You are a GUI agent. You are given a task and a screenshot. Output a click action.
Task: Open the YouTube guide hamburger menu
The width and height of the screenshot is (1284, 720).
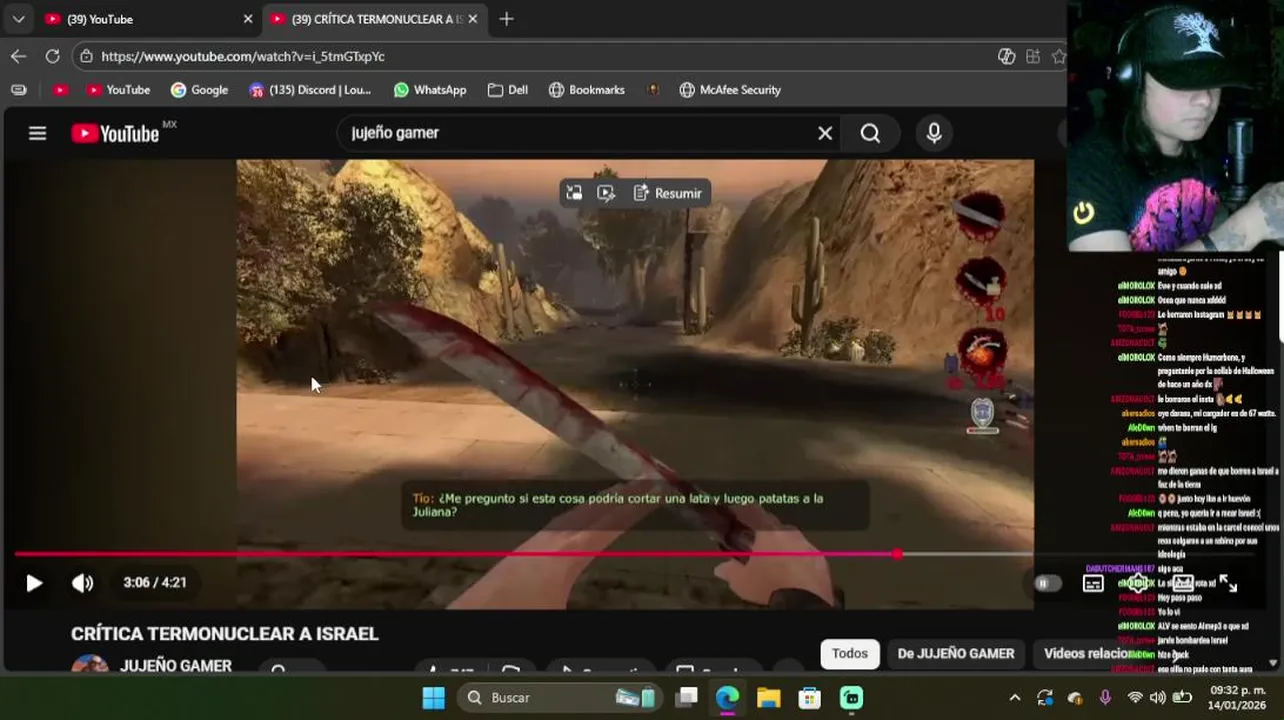37,133
